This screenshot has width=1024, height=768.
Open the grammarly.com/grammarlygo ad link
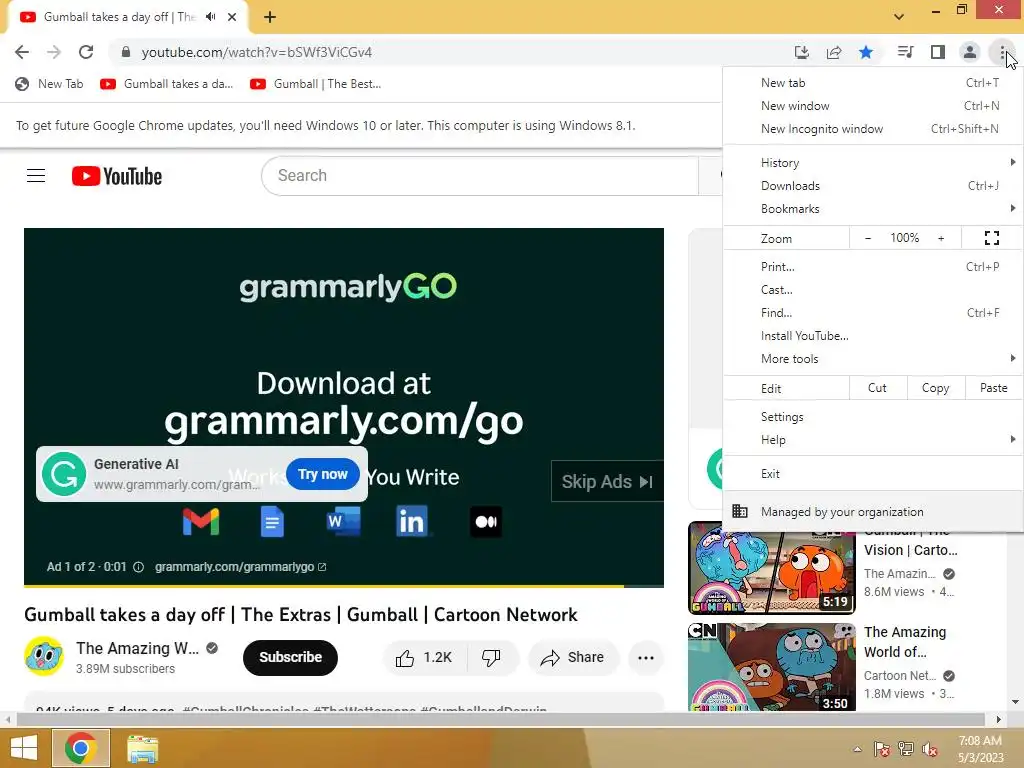point(240,567)
